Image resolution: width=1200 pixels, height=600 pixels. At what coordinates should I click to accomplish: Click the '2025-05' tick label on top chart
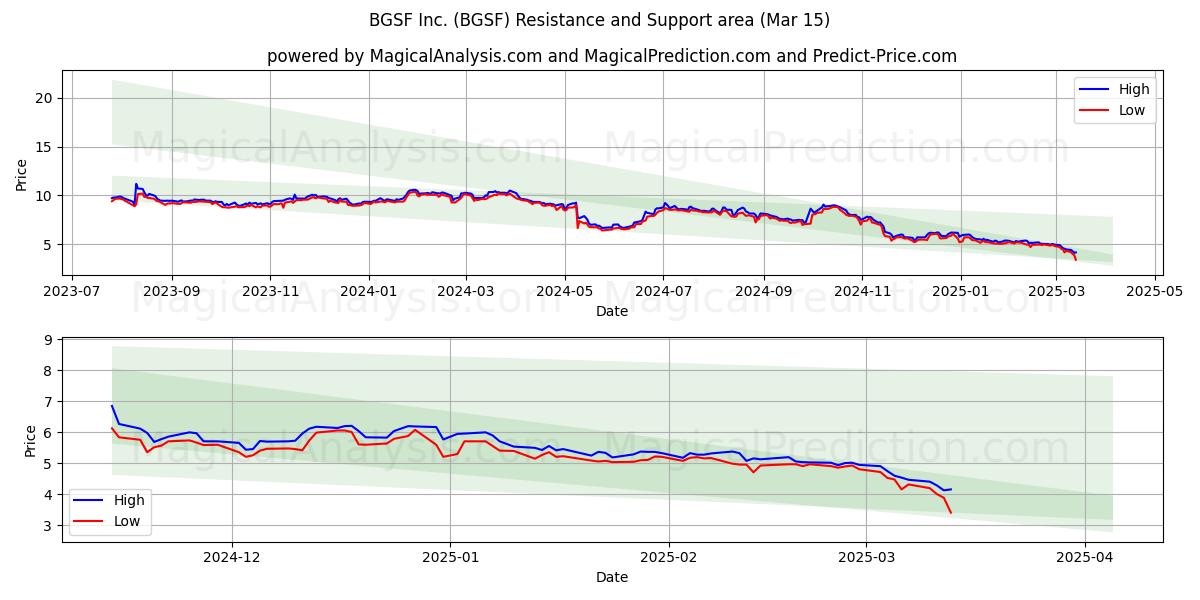(1155, 291)
